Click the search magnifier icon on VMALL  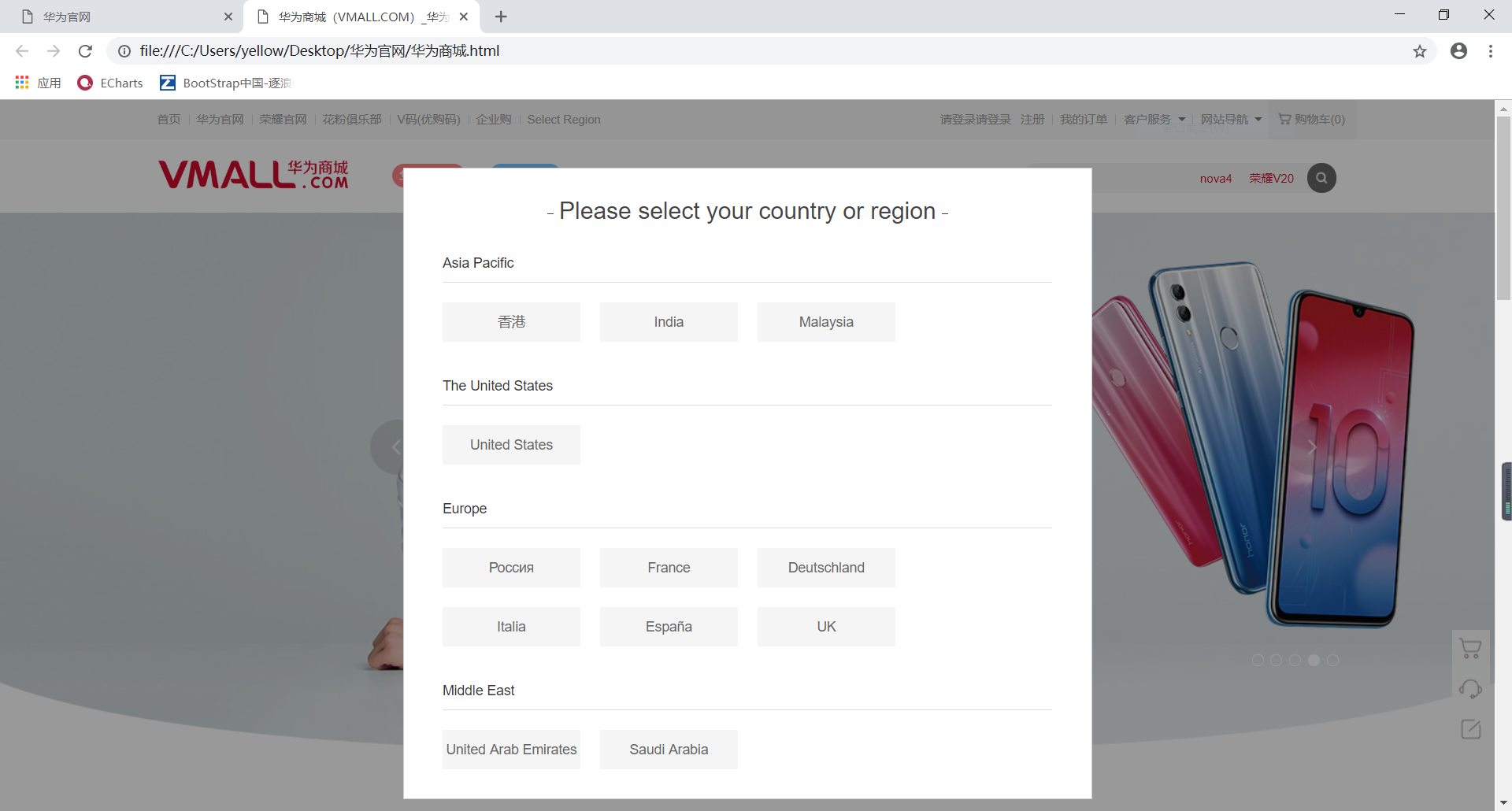click(x=1321, y=178)
